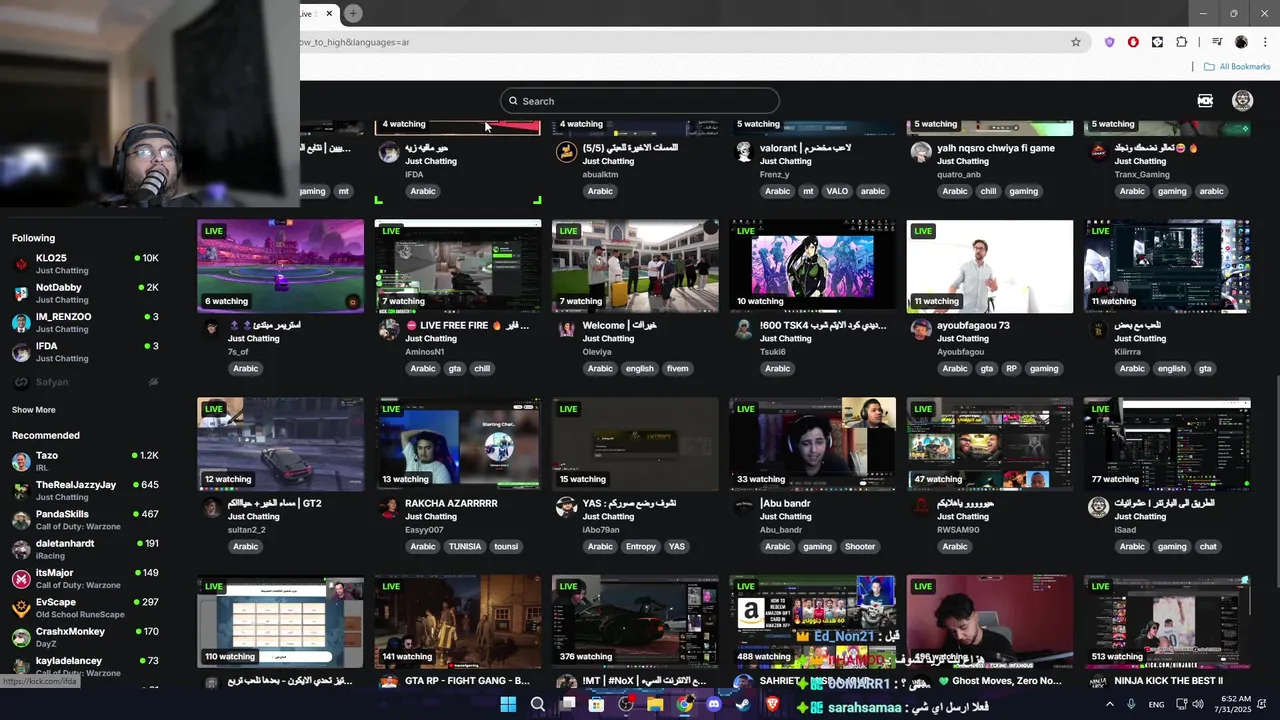The image size is (1280, 720).
Task: Open Brave browser from taskbar
Action: click(x=773, y=704)
